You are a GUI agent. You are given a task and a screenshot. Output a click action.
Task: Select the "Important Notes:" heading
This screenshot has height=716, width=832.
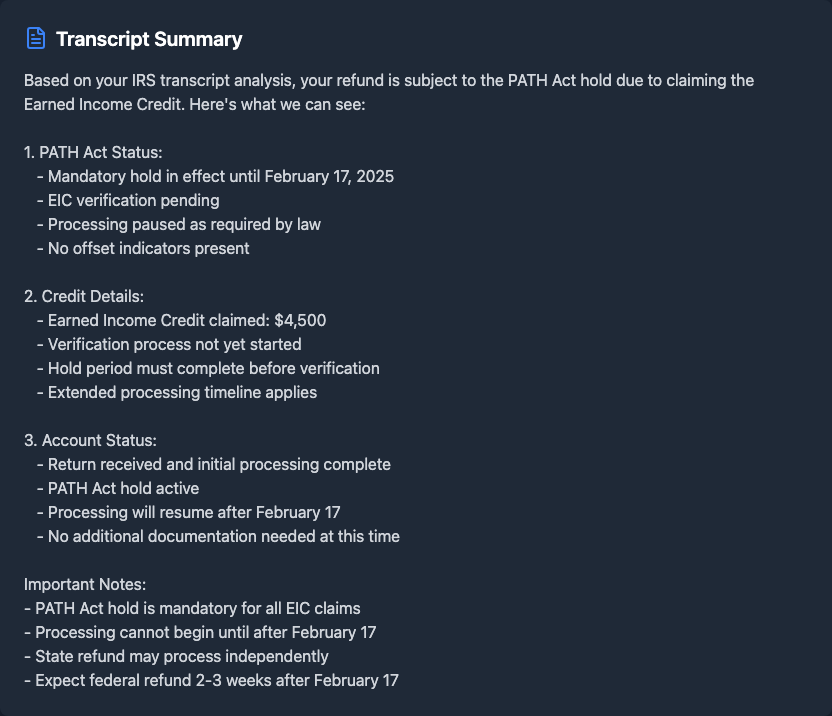pyautogui.click(x=85, y=584)
